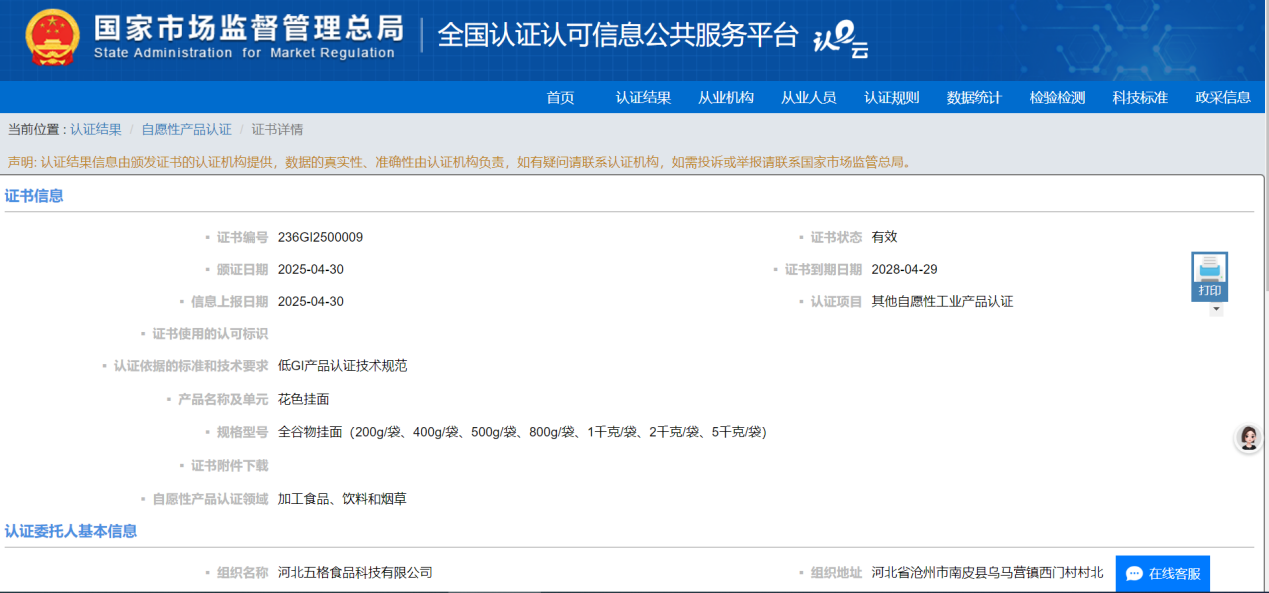Click the 国家市场监督管理总局 header title

pos(249,28)
